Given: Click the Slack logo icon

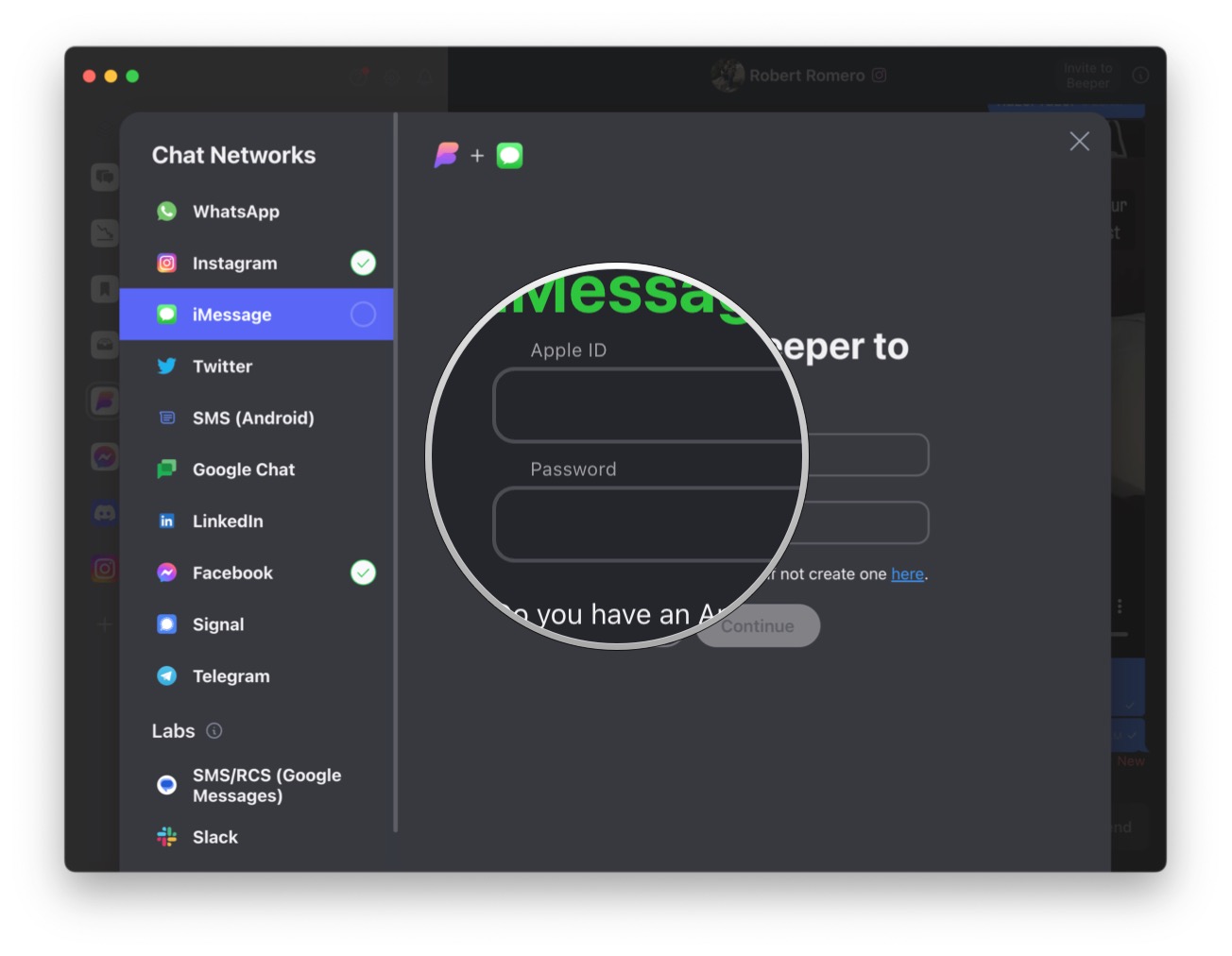Looking at the screenshot, I should tap(167, 837).
